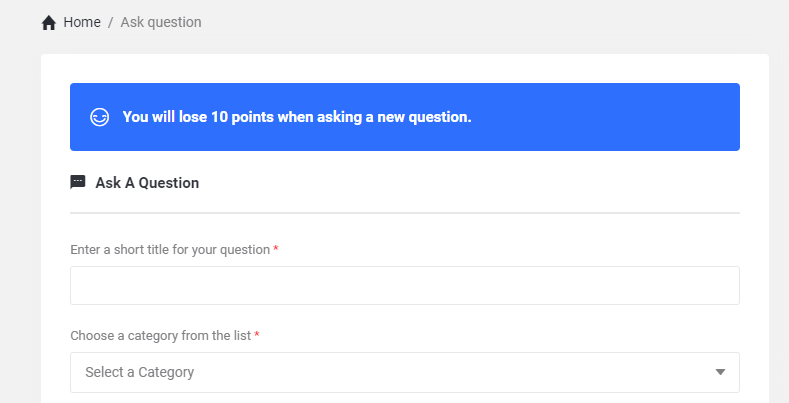Open the 'Select a Category' dropdown

point(404,372)
